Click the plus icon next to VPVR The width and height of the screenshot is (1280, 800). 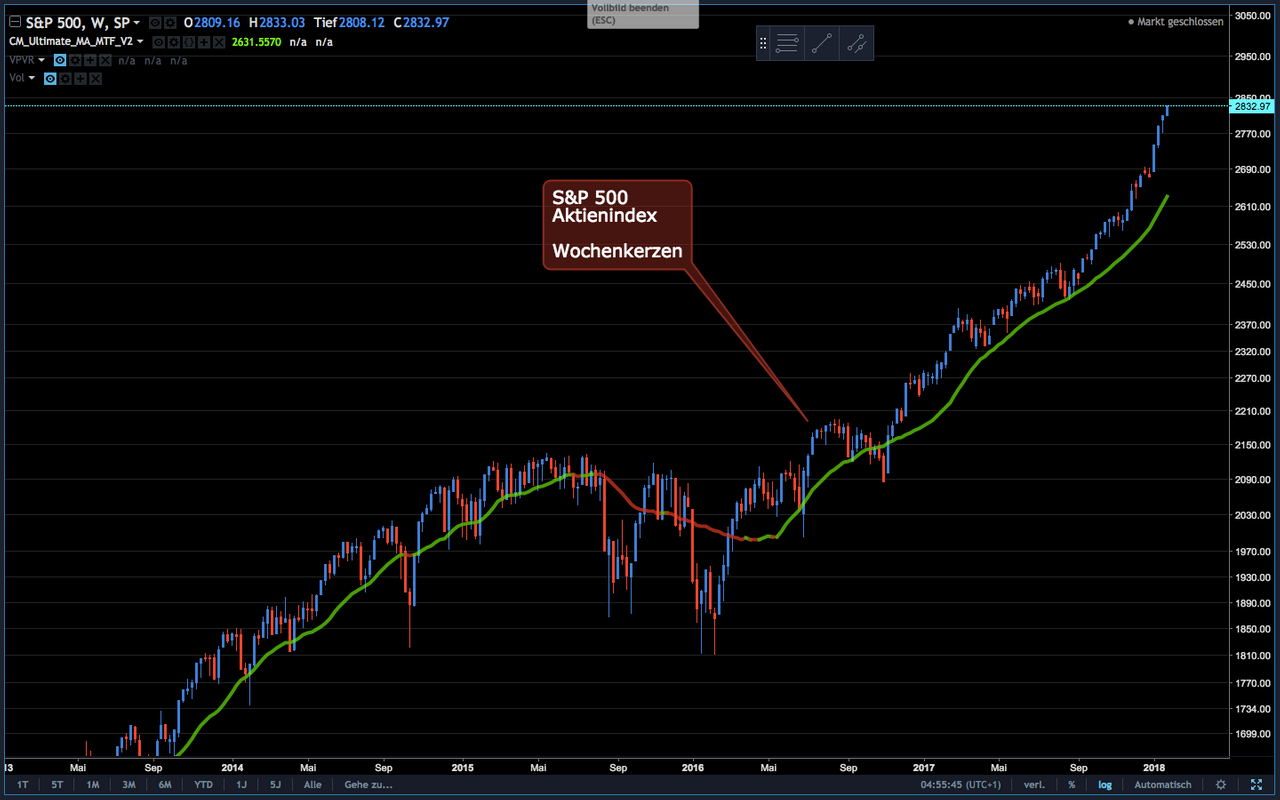(x=90, y=60)
